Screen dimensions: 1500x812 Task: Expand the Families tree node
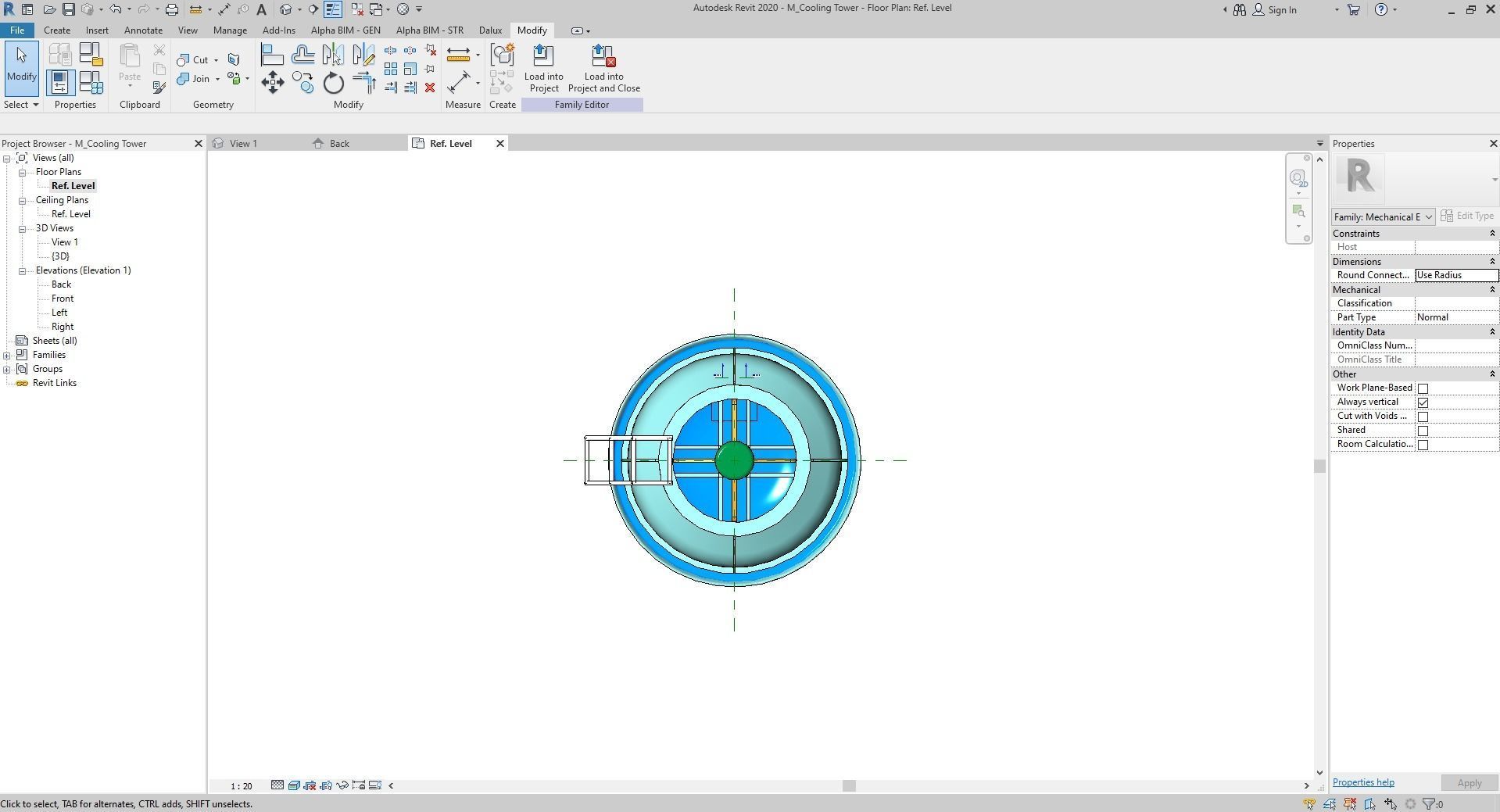tap(7, 356)
